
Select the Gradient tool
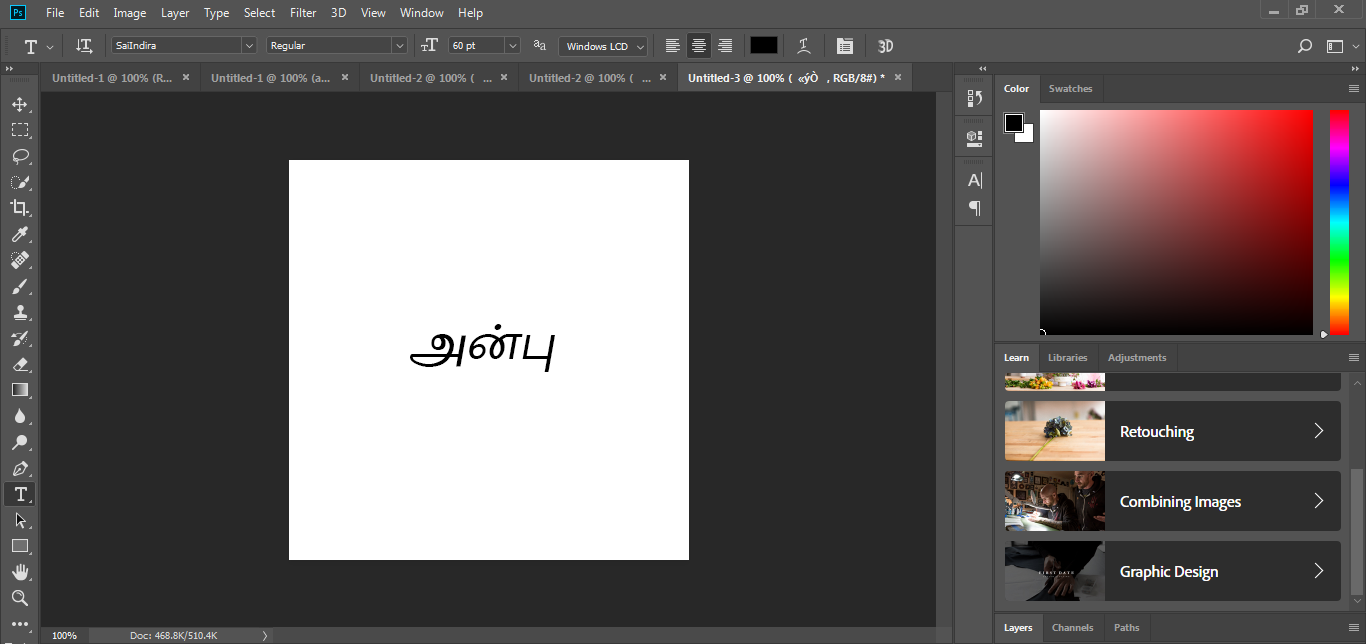pos(20,390)
